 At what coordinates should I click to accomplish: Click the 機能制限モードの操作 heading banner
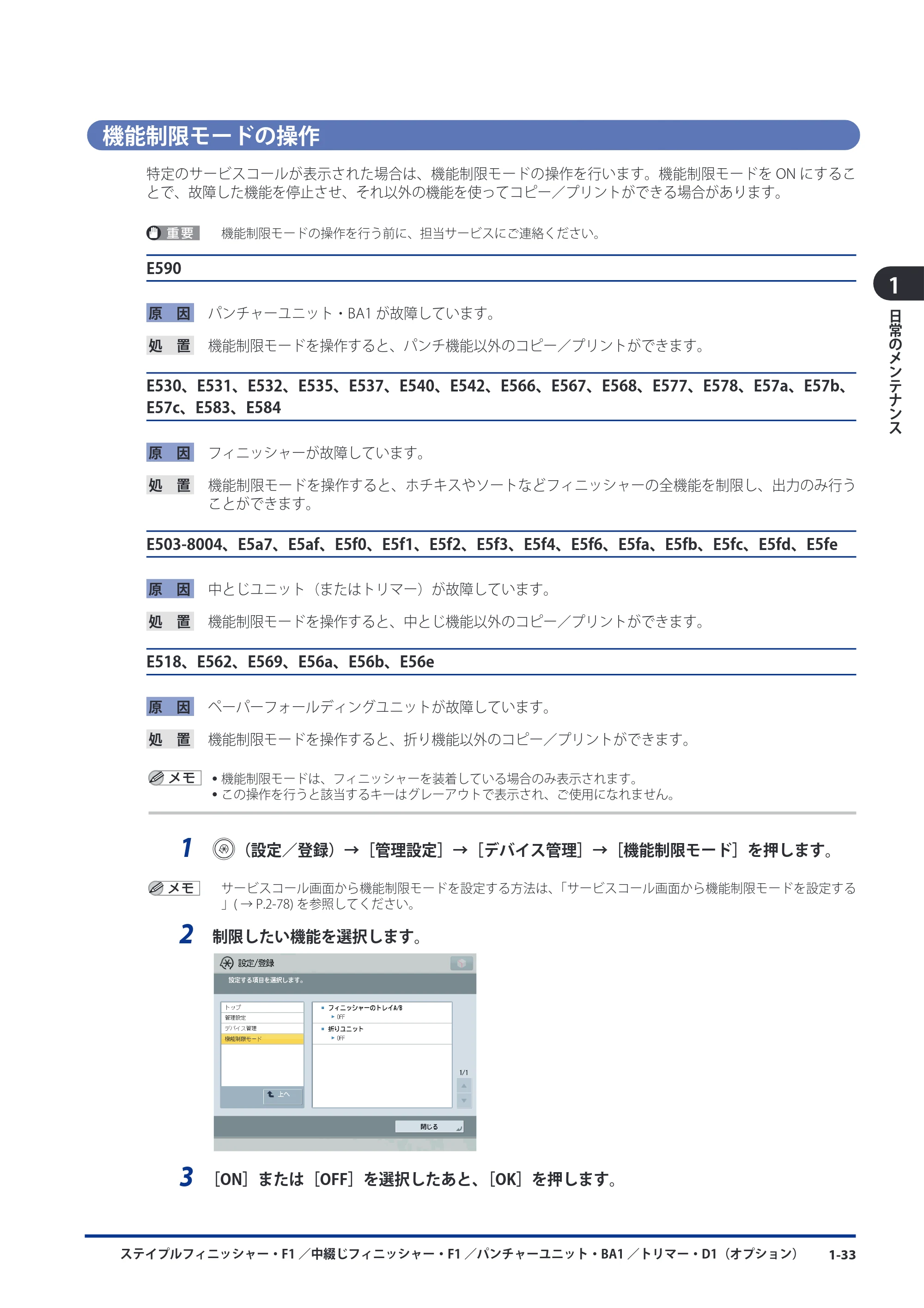473,135
